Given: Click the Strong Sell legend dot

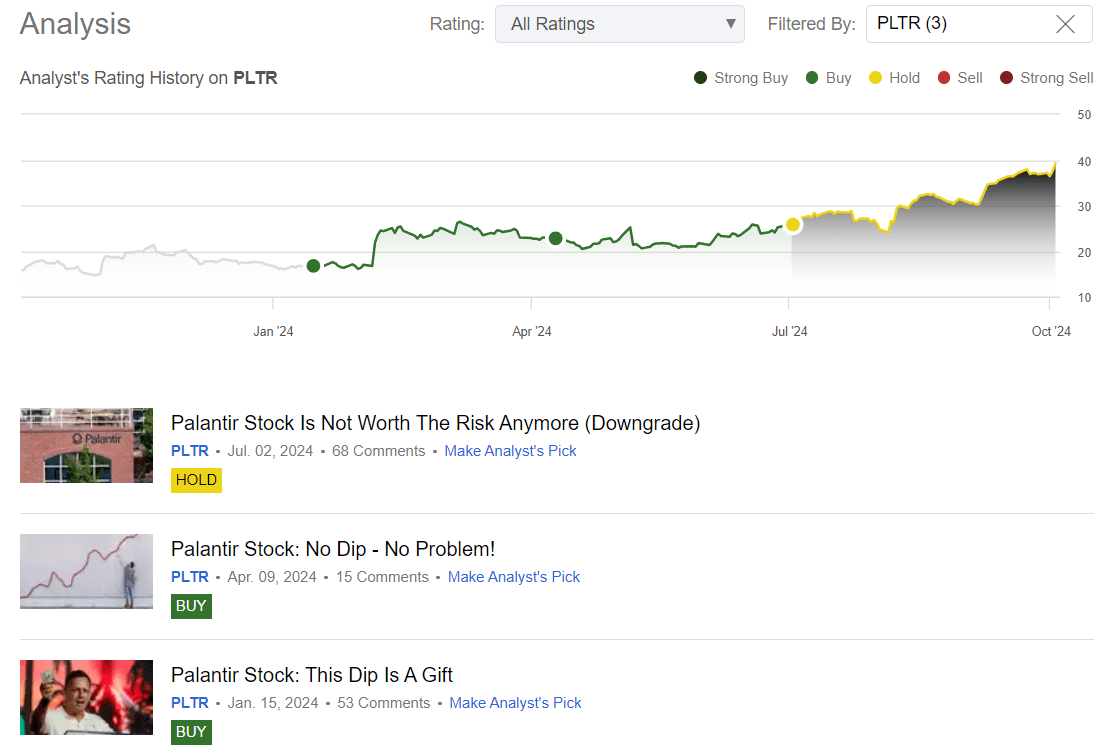Looking at the screenshot, I should 1006,78.
